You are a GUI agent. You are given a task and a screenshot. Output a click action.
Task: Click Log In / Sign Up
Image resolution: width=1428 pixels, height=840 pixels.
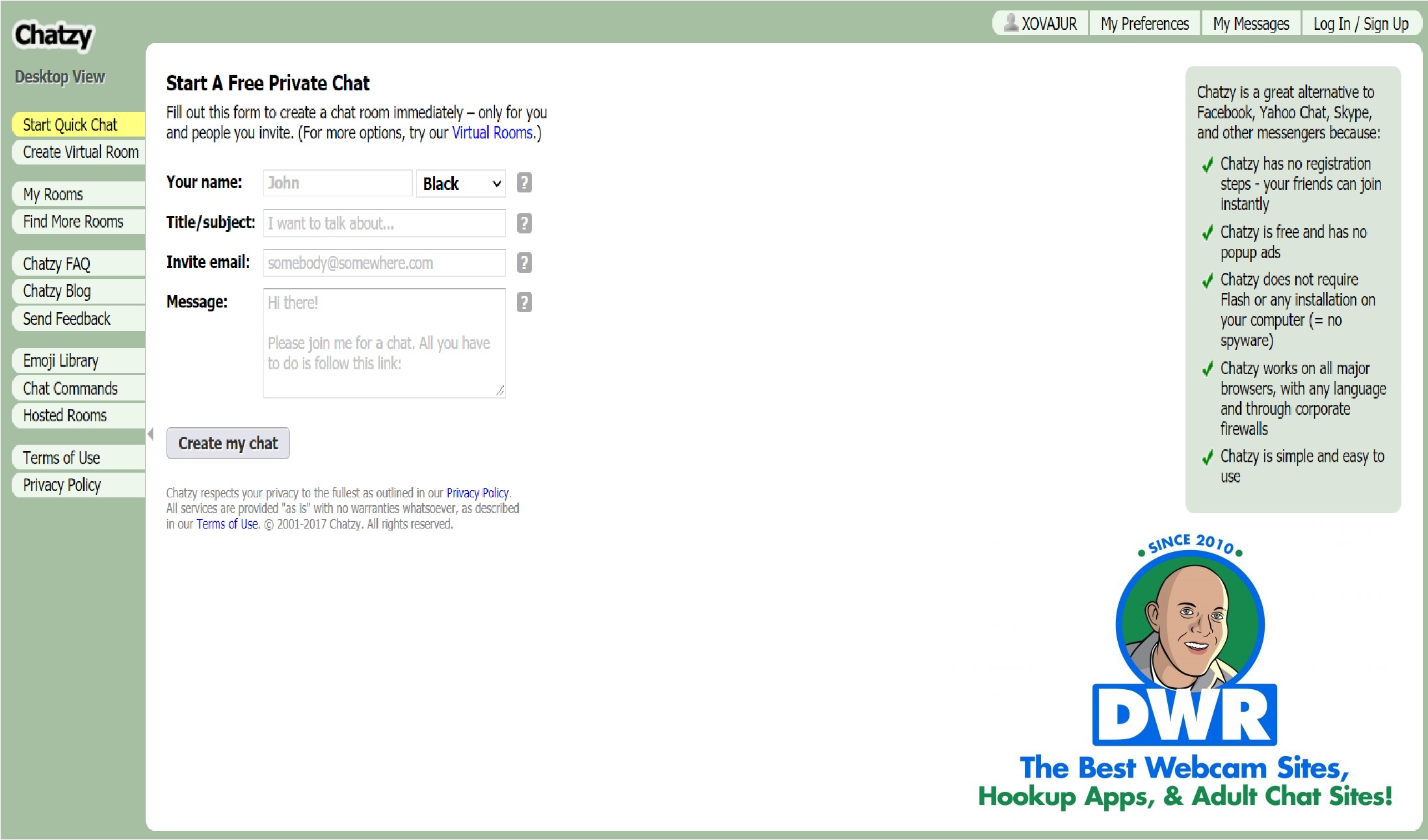(1360, 24)
